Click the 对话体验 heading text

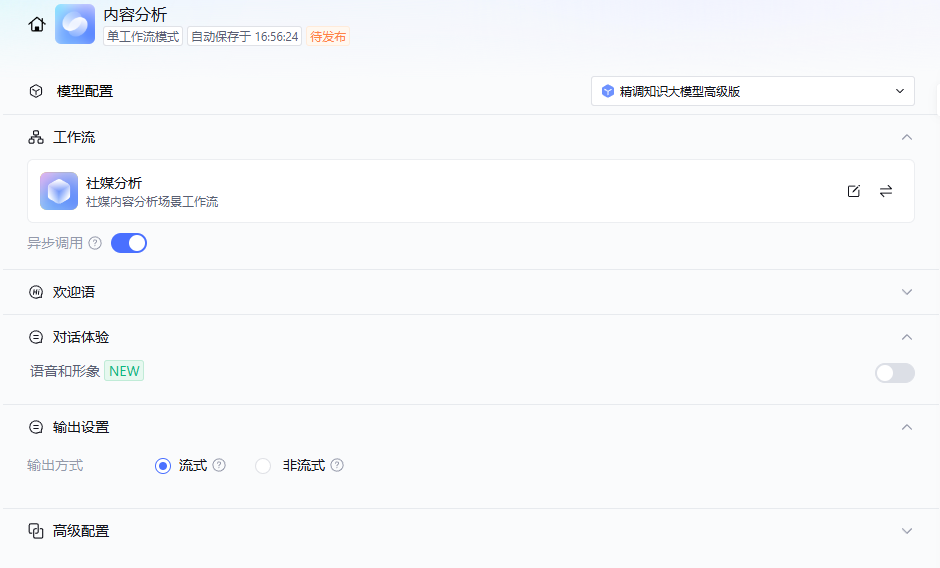81,337
